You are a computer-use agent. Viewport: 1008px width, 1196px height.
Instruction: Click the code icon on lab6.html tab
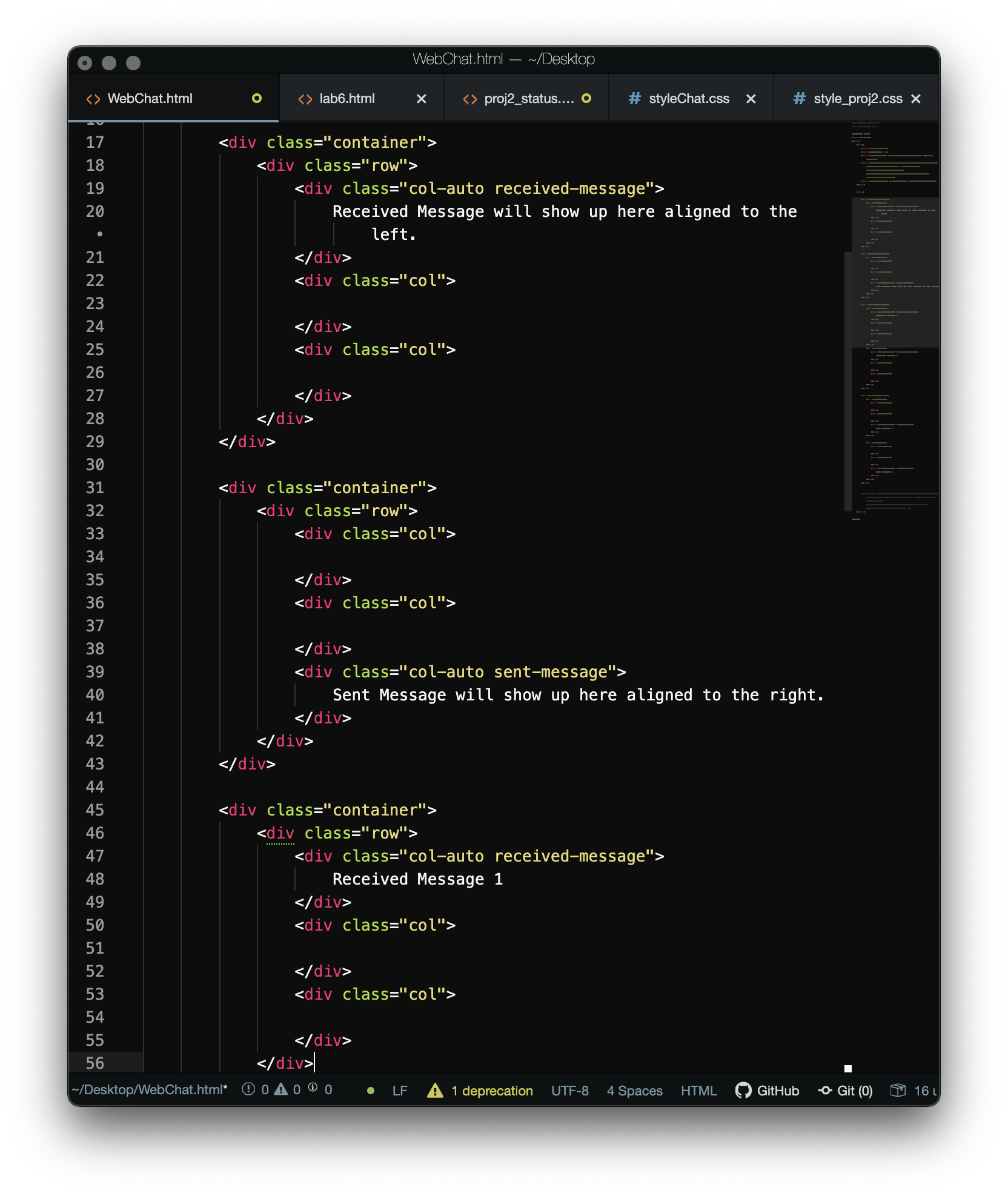click(305, 99)
